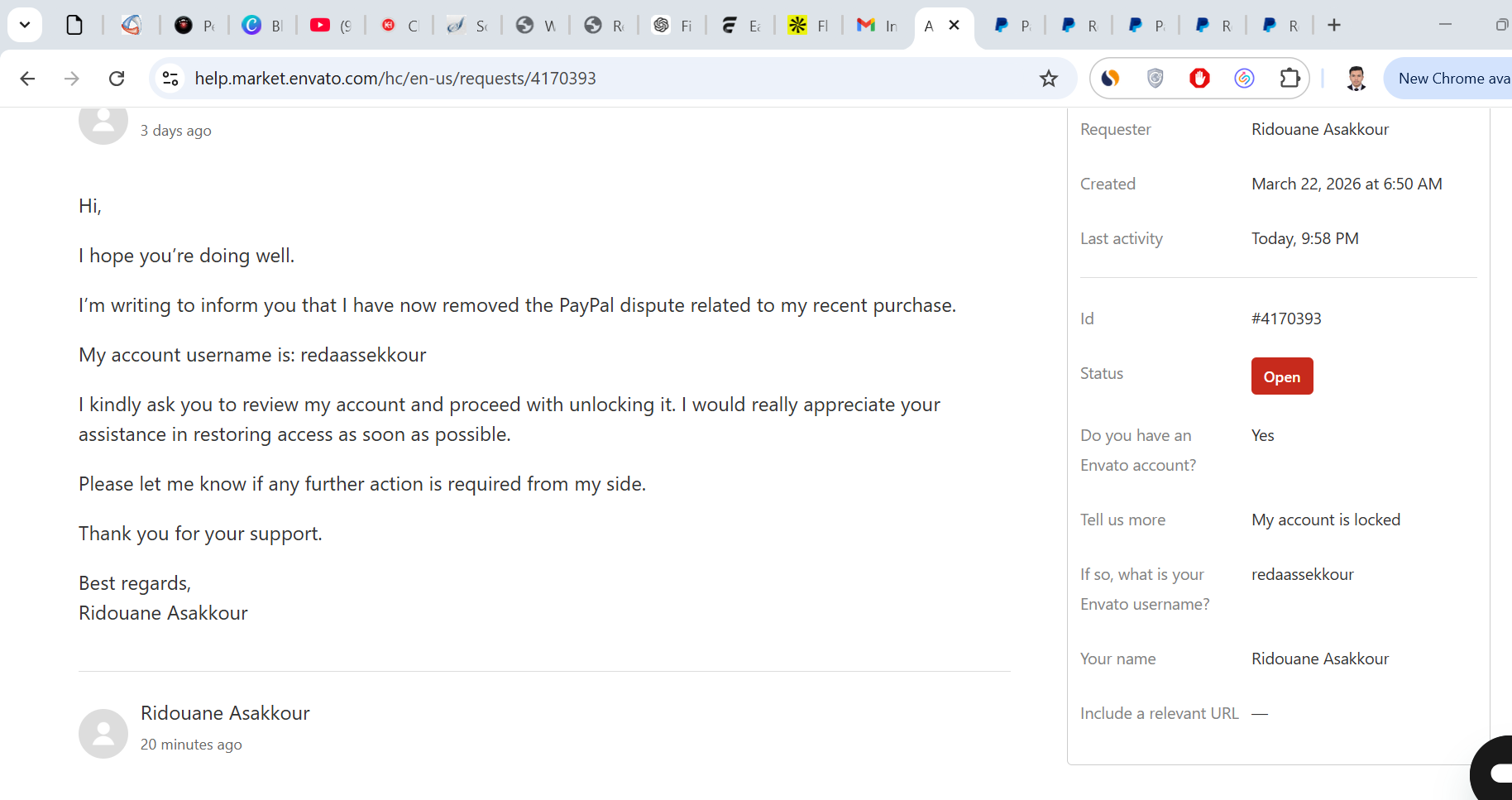Switch to the first PayPal tab
This screenshot has width=1512, height=800.
[1011, 26]
